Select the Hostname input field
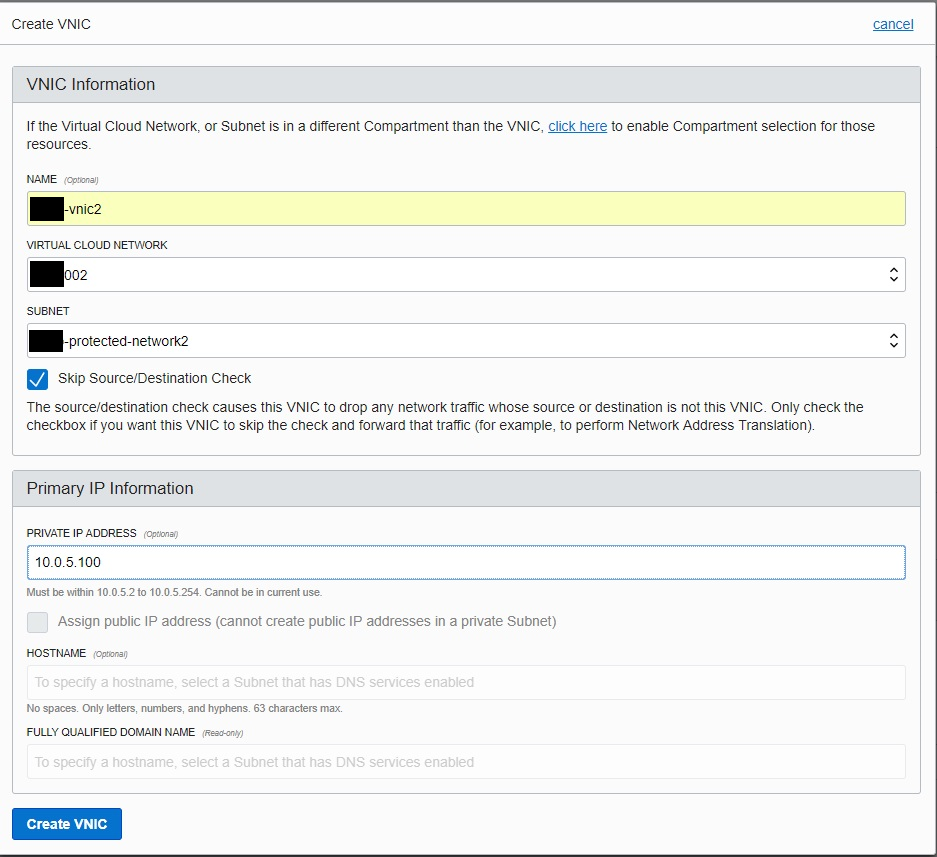Image resolution: width=937 pixels, height=857 pixels. (x=466, y=682)
